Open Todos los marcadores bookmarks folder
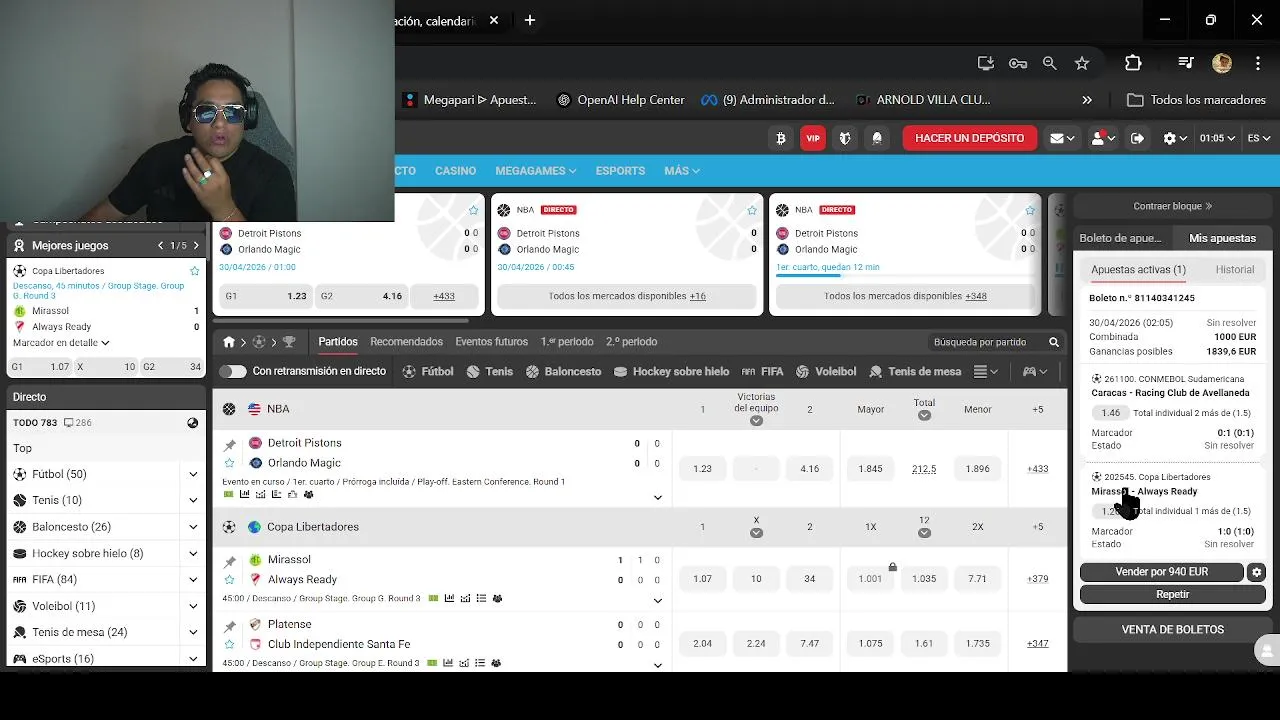 click(x=1196, y=100)
